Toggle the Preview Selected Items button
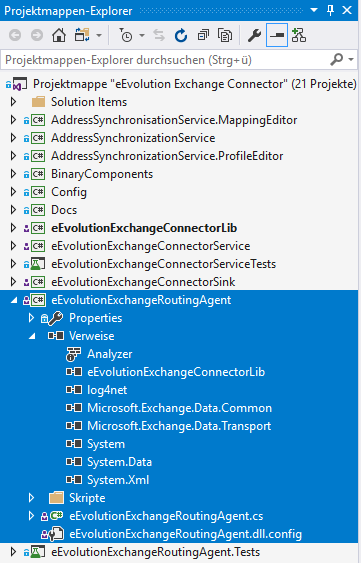Viewport: 361px width, 563px height. tap(277, 35)
